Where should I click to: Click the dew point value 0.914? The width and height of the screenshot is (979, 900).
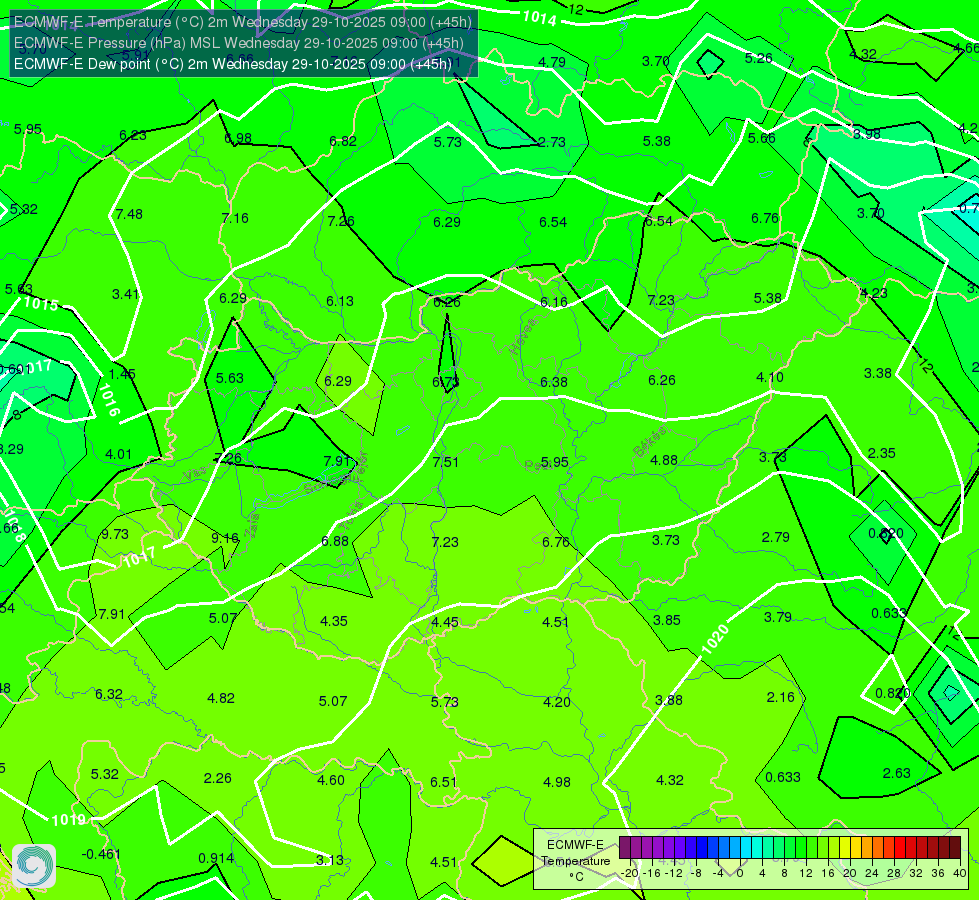coord(216,858)
